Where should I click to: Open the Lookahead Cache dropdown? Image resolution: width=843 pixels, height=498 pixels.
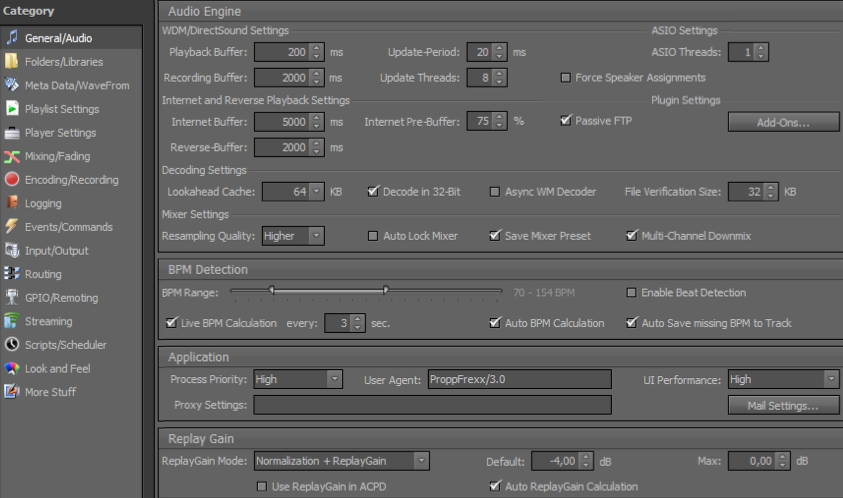pos(317,191)
